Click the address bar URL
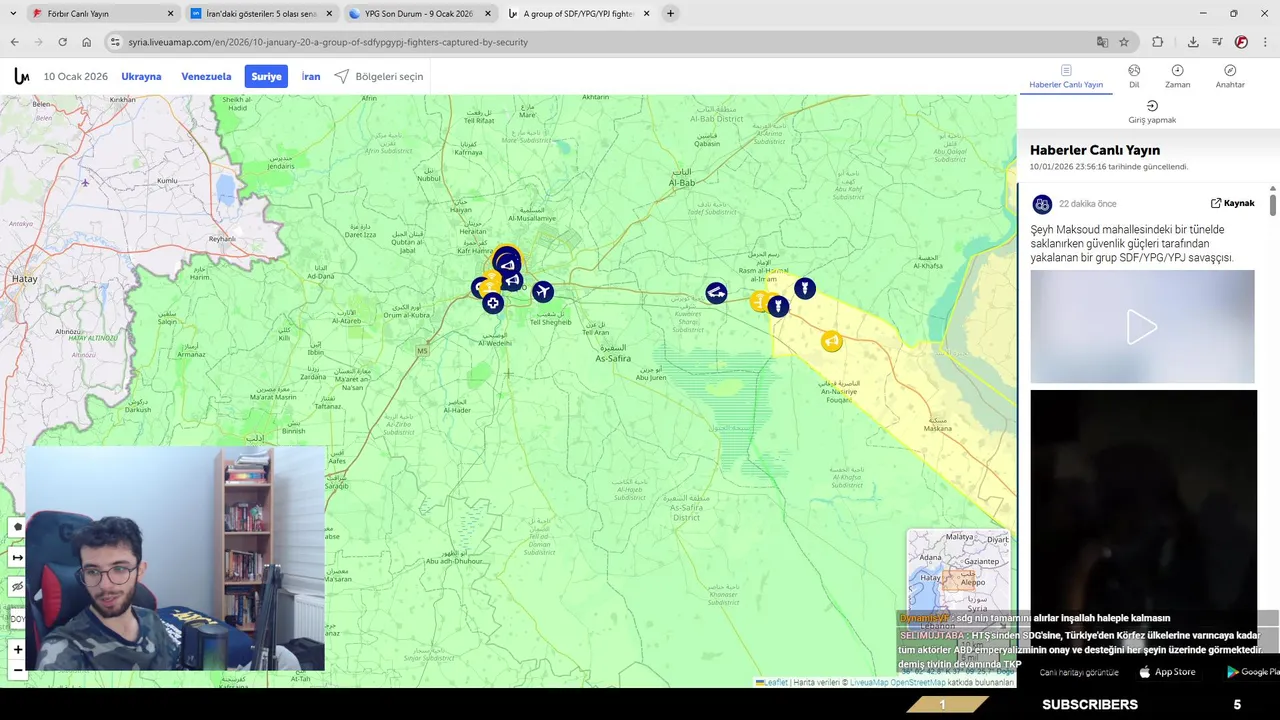Image resolution: width=1280 pixels, height=720 pixels. coord(328,42)
